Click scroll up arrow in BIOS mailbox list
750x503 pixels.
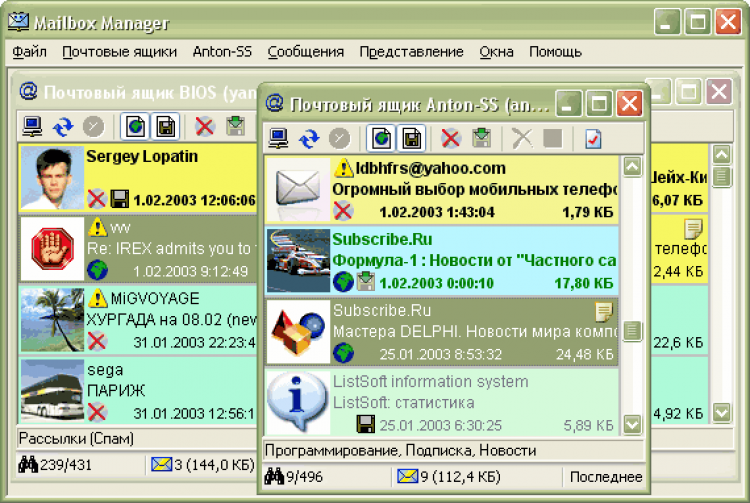[721, 154]
